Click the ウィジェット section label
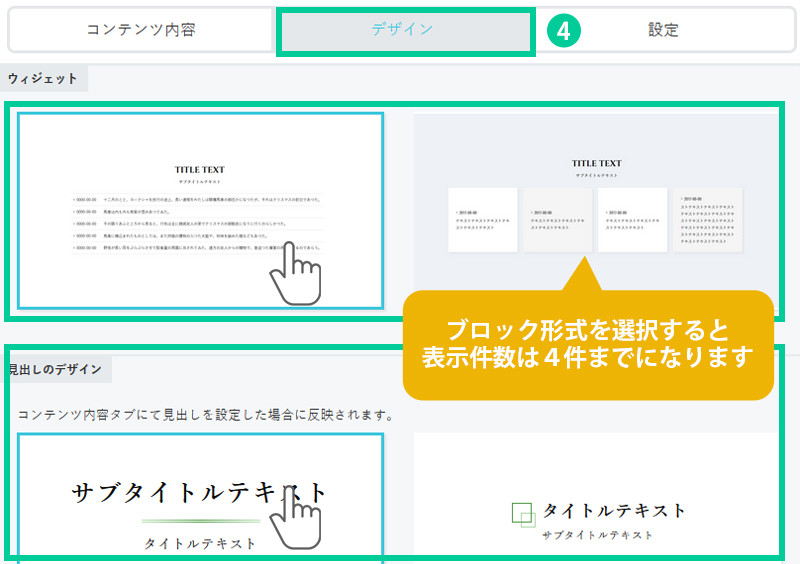The height and width of the screenshot is (564, 800). coord(42,78)
